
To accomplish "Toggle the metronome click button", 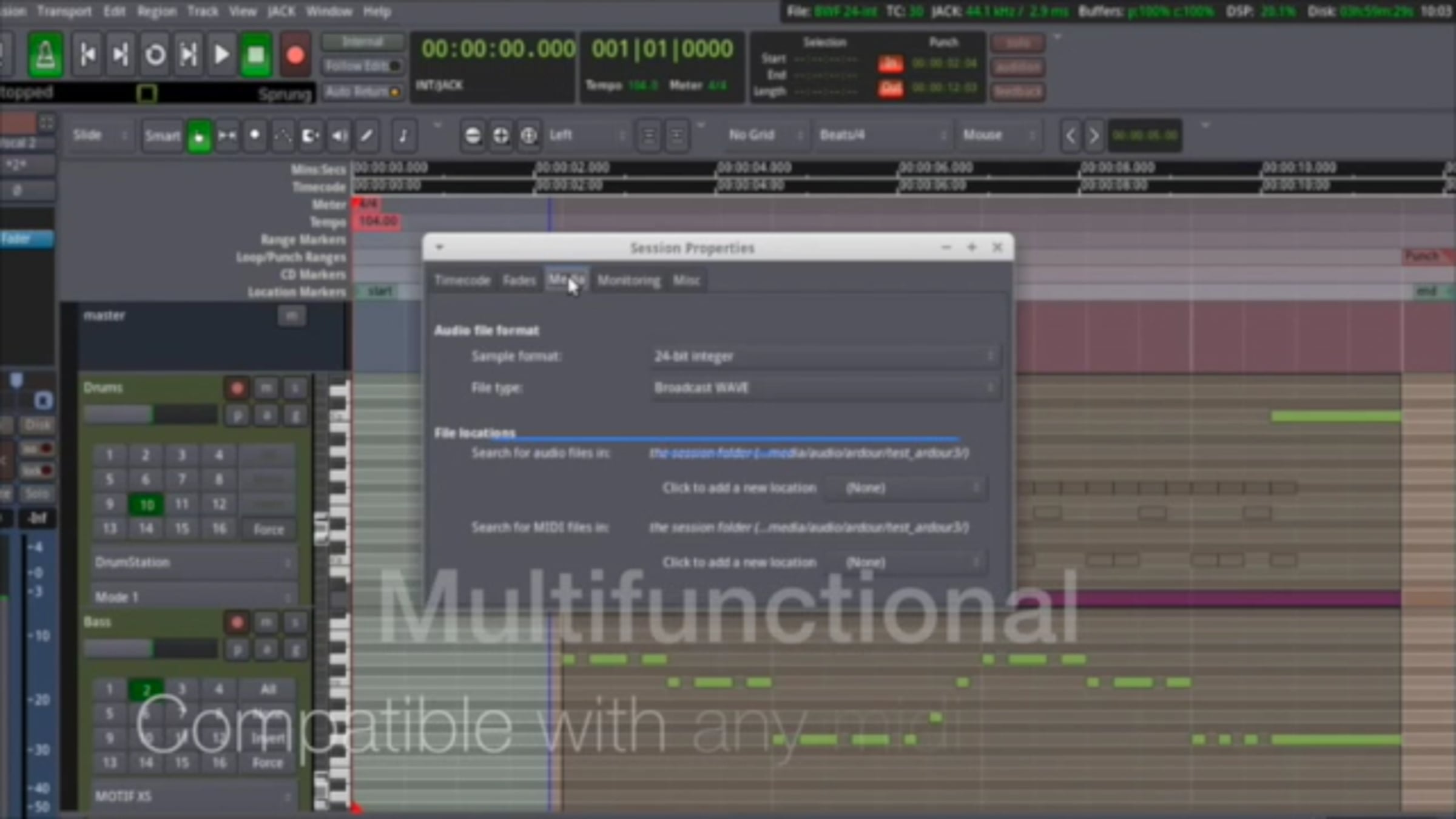I will (45, 55).
